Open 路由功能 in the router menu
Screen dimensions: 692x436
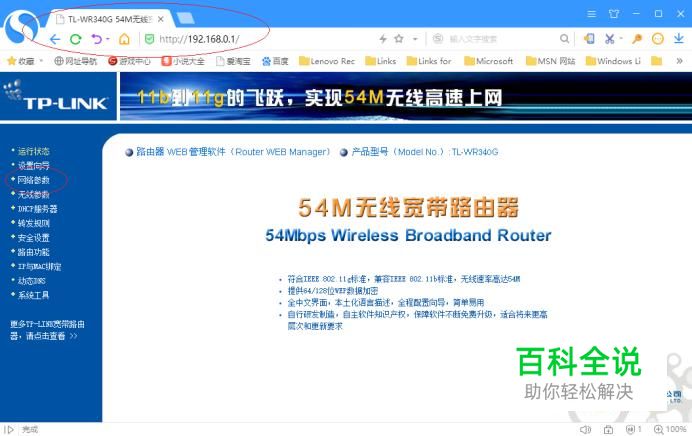pyautogui.click(x=34, y=252)
